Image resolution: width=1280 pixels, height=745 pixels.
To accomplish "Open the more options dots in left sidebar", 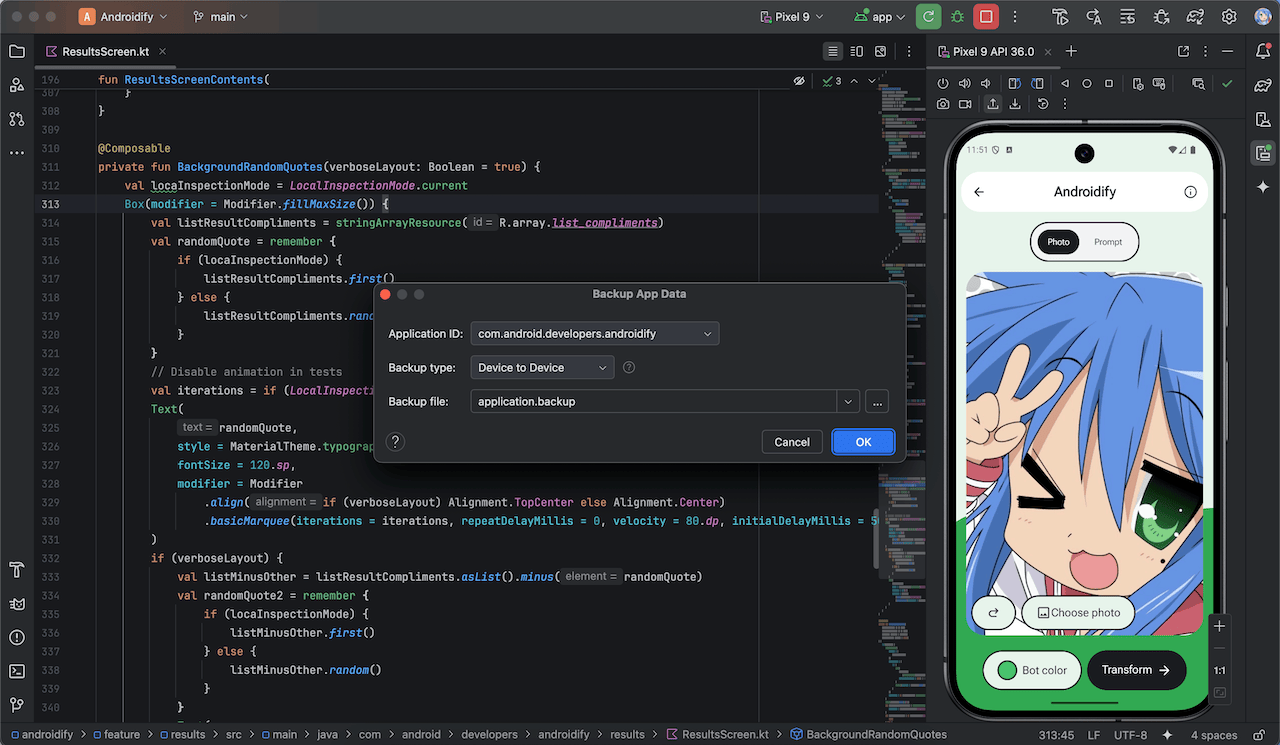I will [x=17, y=152].
